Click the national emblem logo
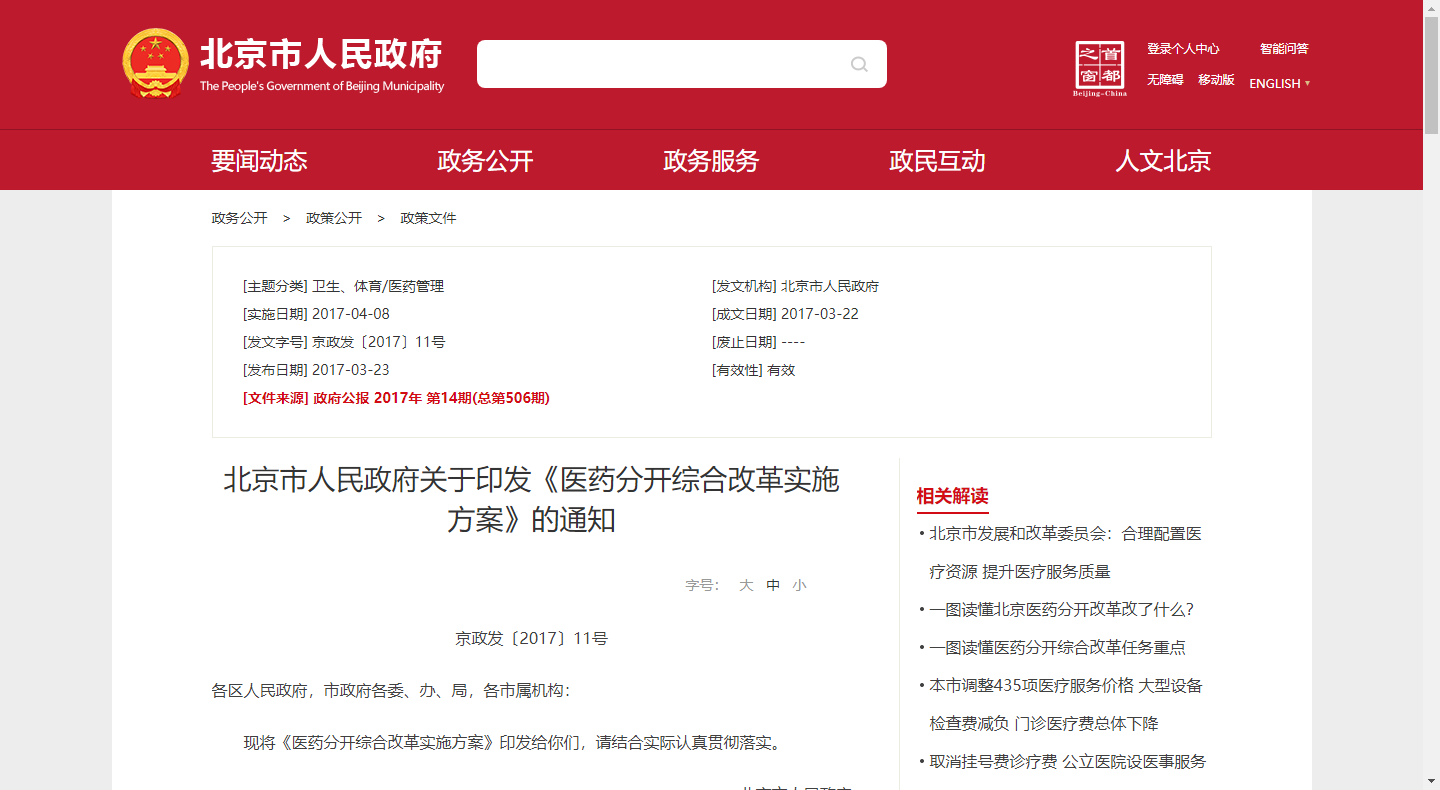 tap(155, 63)
